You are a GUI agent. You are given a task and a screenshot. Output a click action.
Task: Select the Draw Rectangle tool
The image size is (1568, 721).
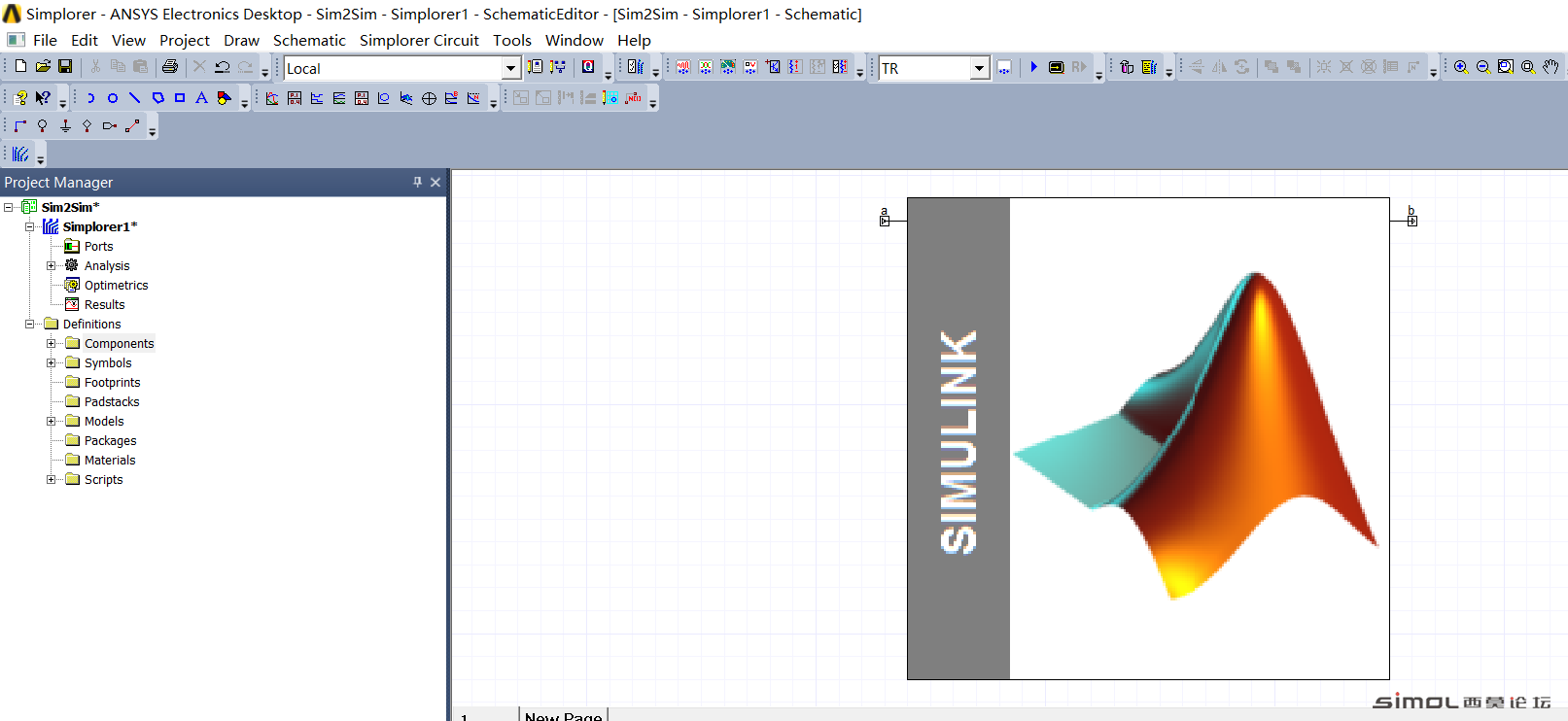(180, 97)
